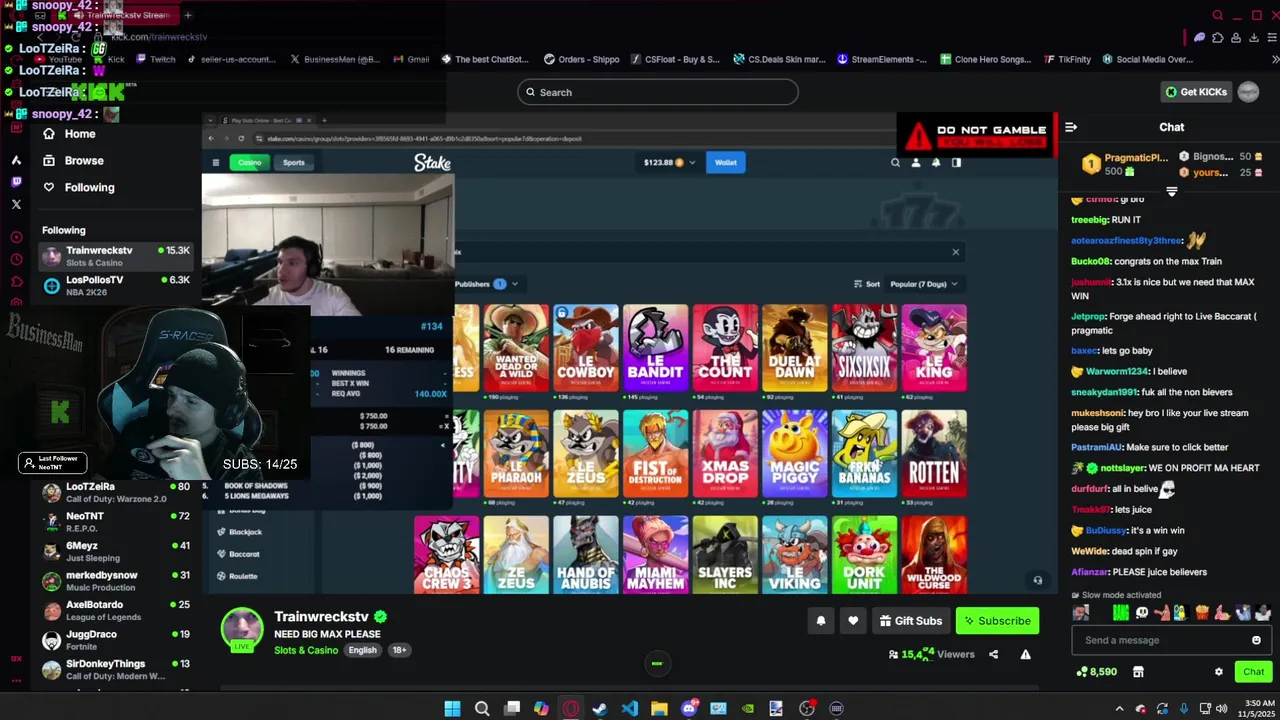Open NeoTNT's channel in sidebar

coord(115,521)
